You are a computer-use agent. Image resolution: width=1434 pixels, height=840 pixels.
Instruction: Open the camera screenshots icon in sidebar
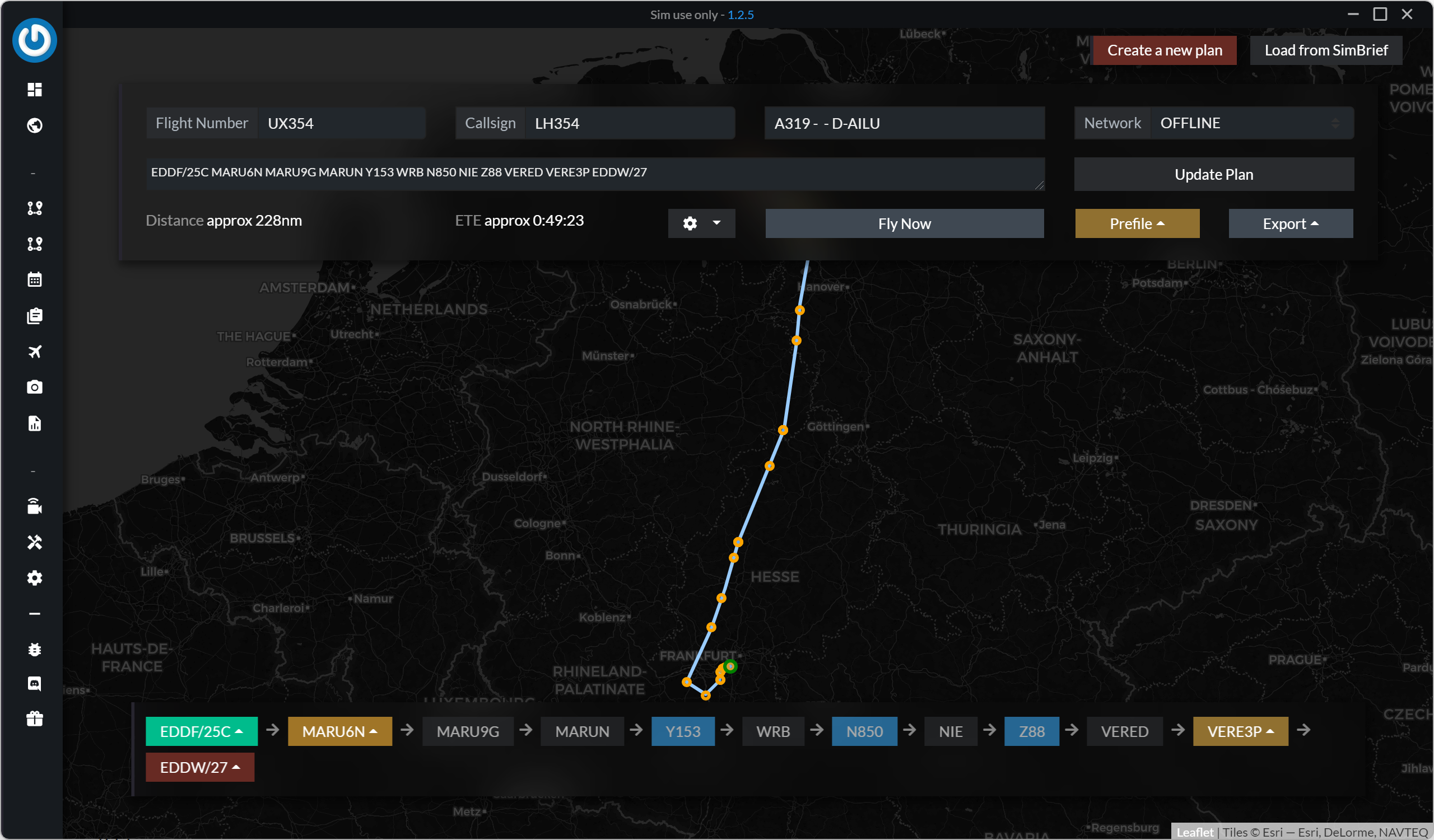(x=35, y=388)
